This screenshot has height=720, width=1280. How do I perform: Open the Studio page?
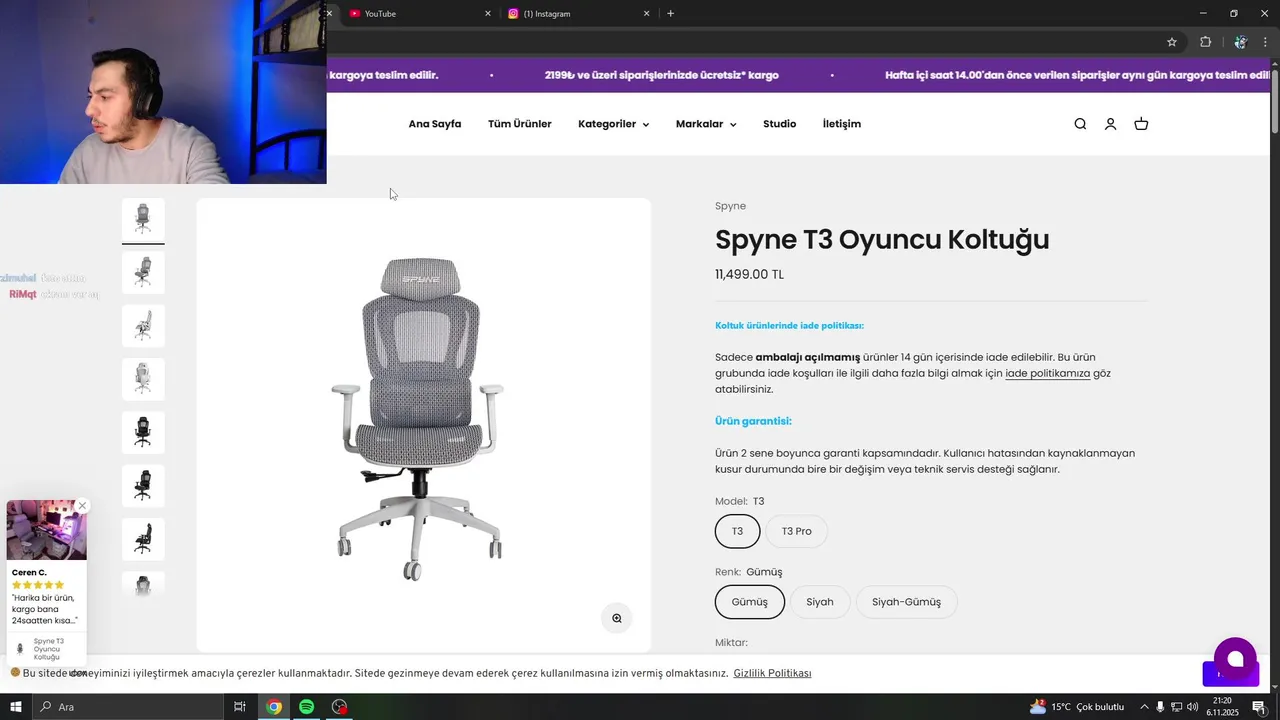pos(780,124)
